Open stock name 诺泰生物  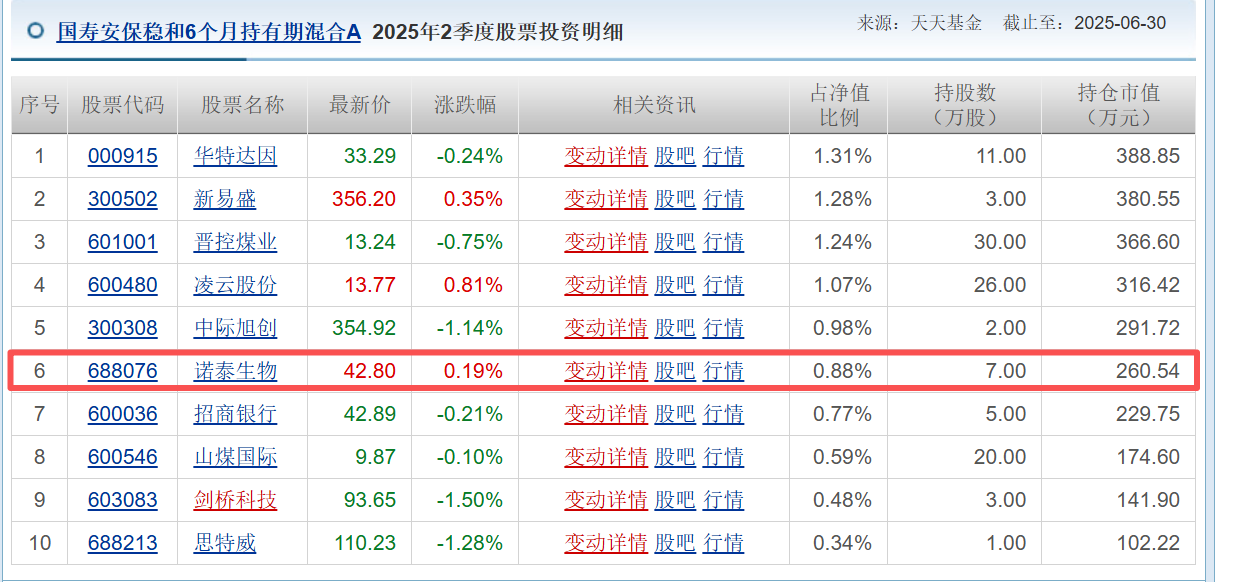235,371
